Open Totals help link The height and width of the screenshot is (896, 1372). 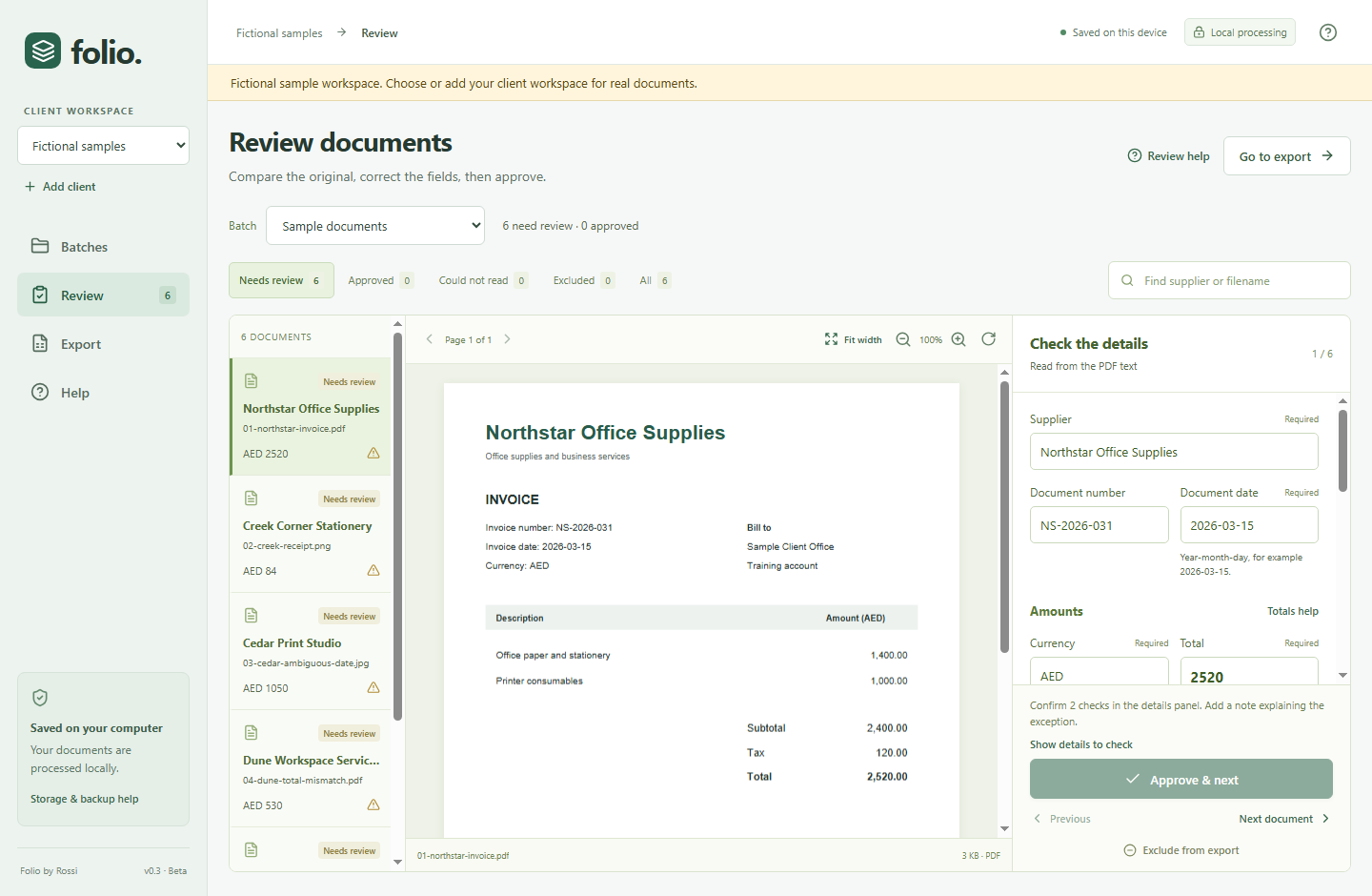pyautogui.click(x=1293, y=611)
